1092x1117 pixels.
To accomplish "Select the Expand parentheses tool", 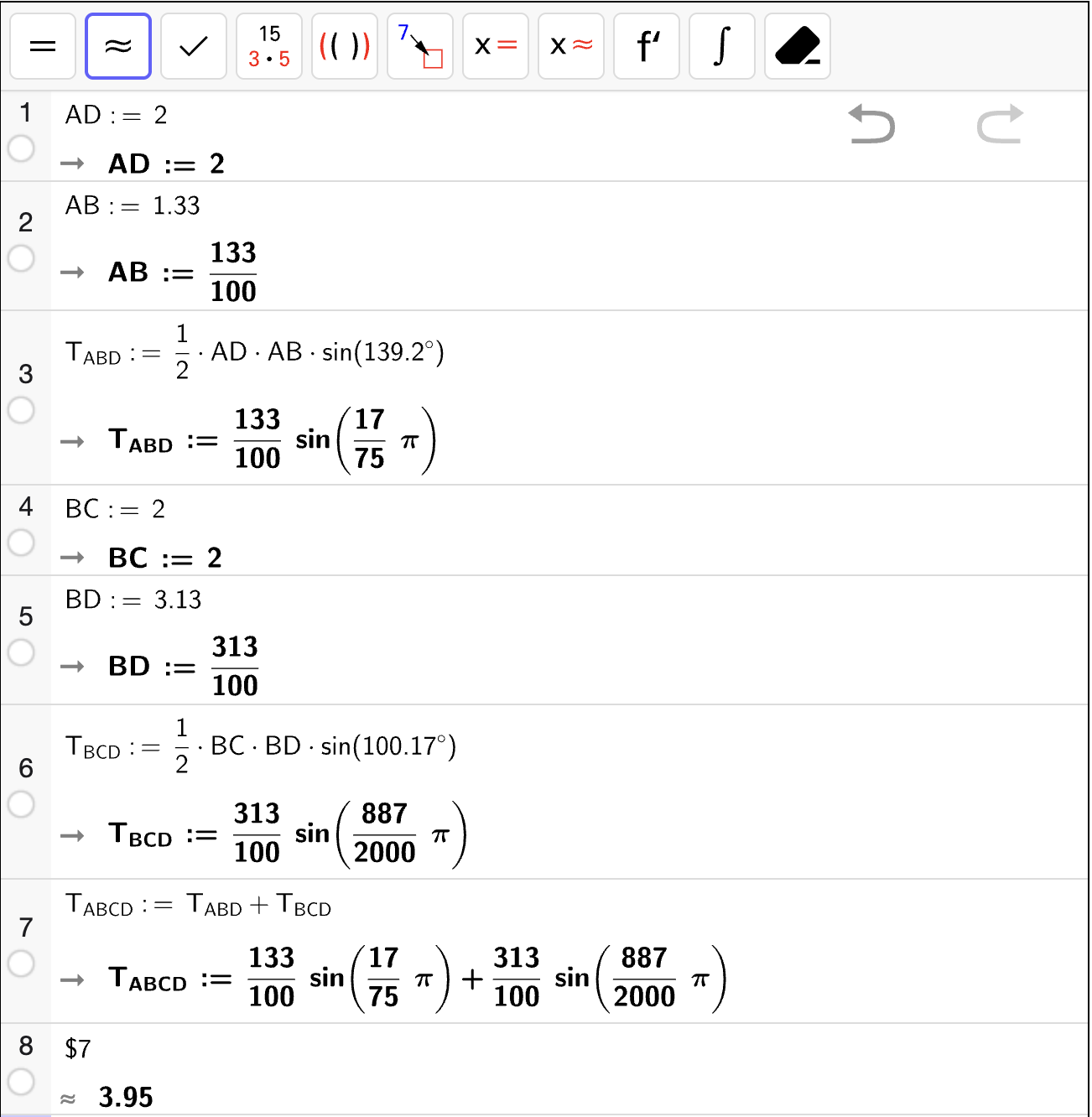I will coord(345,47).
